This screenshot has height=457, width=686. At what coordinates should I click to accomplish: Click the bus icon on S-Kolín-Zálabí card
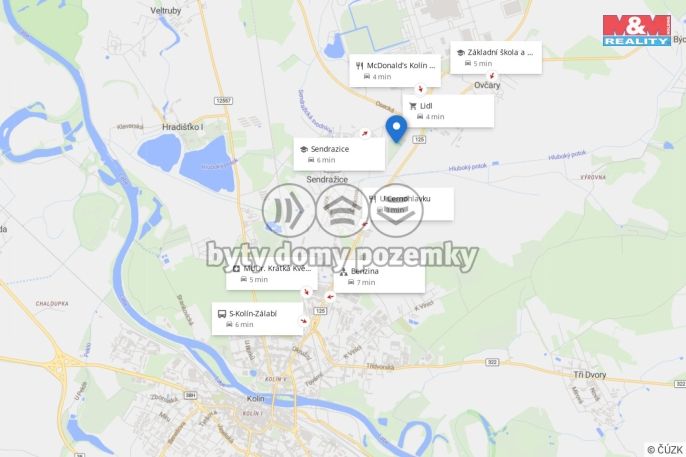point(222,314)
